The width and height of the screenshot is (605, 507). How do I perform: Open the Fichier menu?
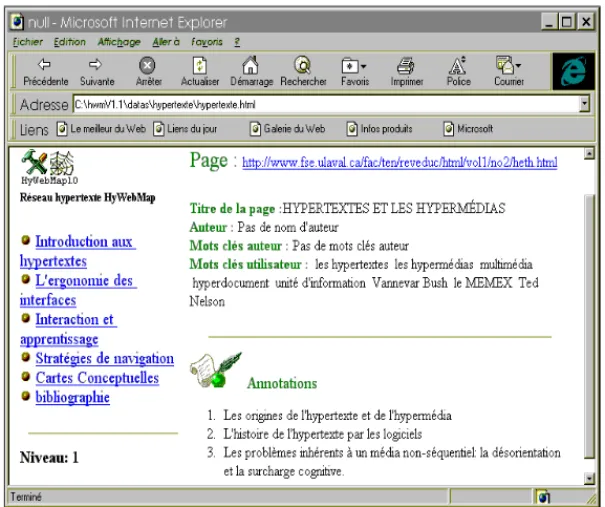click(x=27, y=42)
